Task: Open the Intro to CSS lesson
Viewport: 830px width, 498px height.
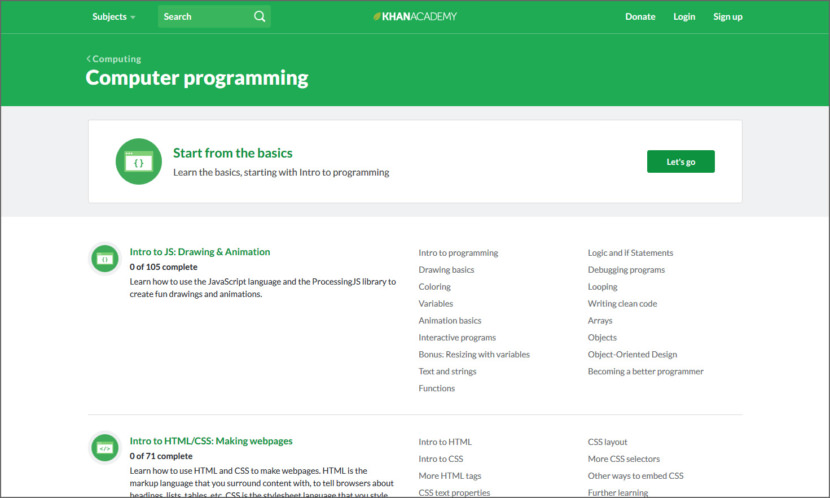Action: click(x=440, y=459)
